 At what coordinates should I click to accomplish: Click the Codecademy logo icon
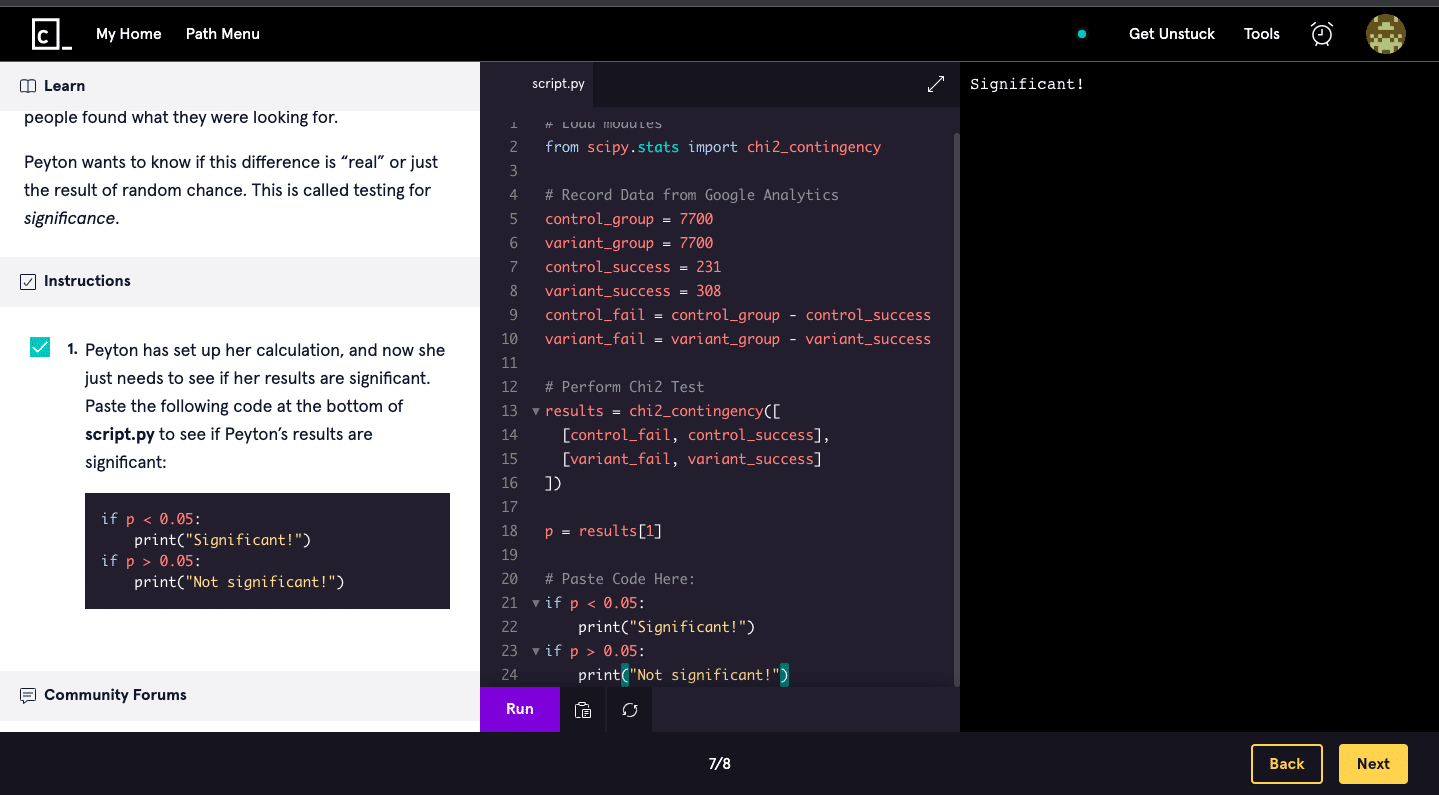[51, 34]
